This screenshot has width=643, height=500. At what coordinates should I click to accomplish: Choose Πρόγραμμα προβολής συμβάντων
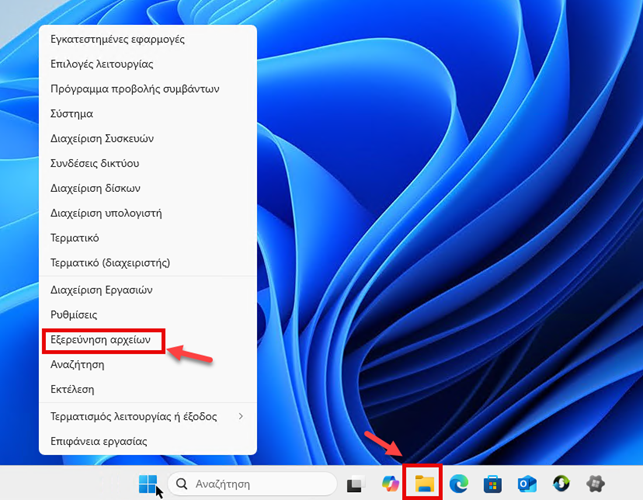pyautogui.click(x=148, y=89)
